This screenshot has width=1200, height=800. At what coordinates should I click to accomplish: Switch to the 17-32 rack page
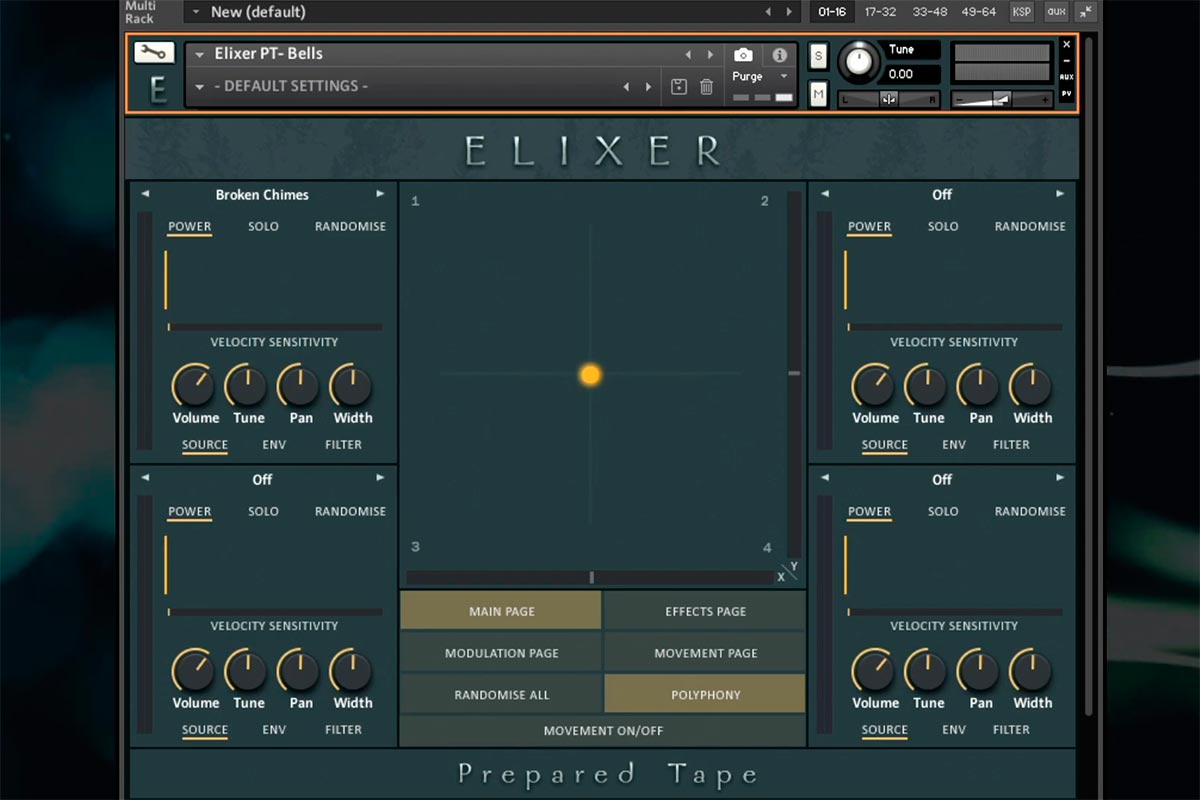point(880,12)
